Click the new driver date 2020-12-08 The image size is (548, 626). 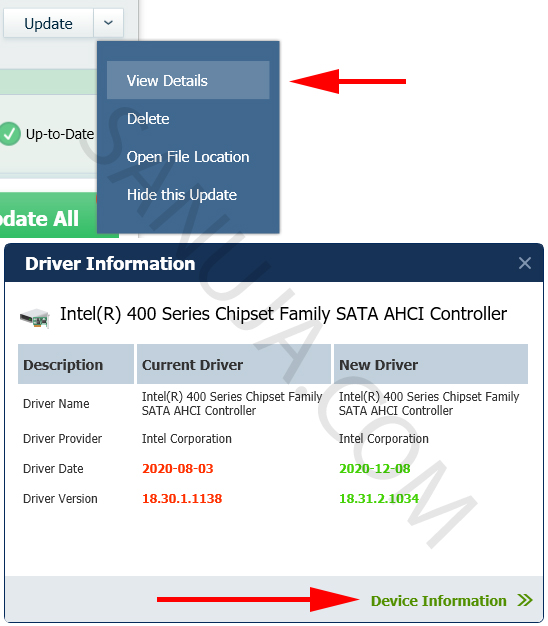coord(374,468)
